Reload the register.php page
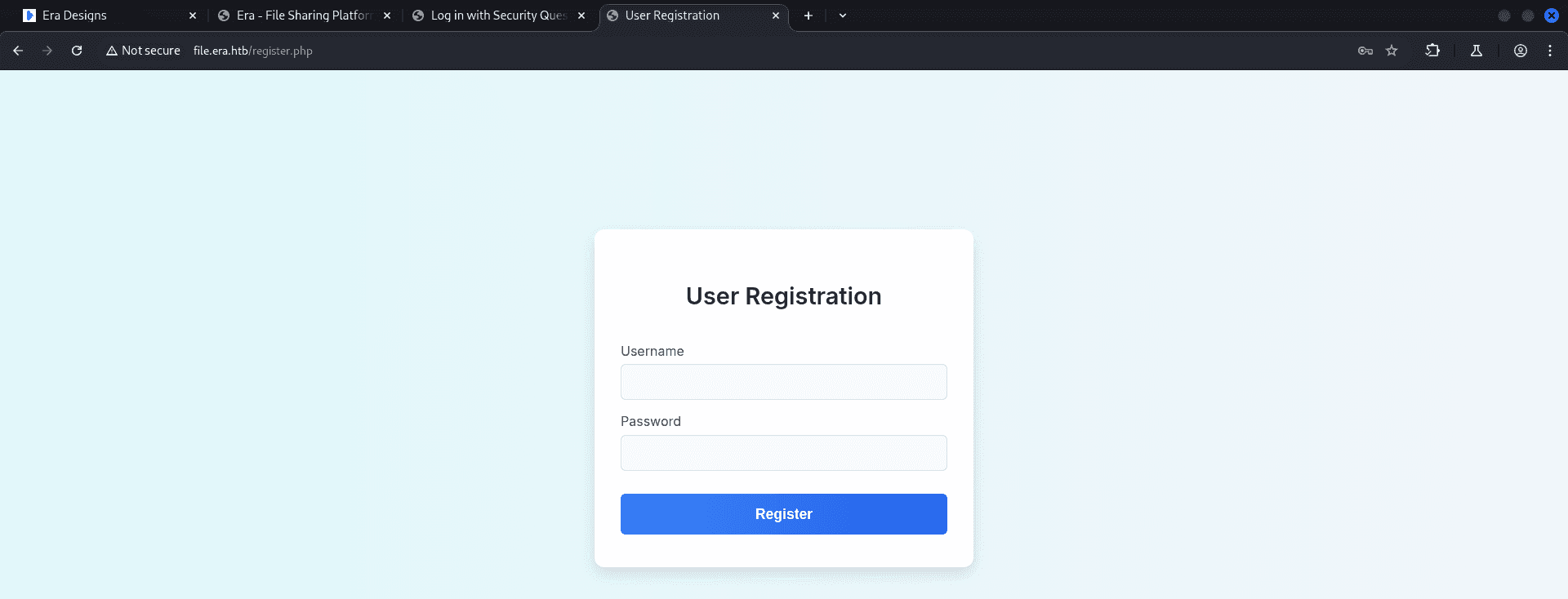The height and width of the screenshot is (599, 1568). point(77,51)
